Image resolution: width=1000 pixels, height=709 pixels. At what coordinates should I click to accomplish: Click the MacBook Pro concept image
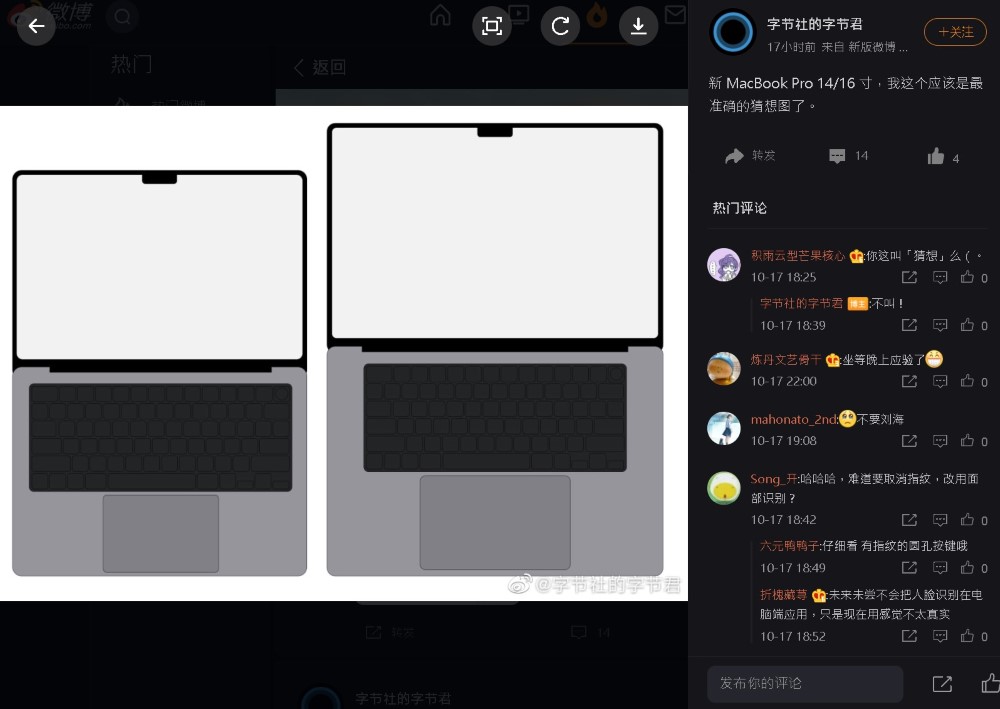pyautogui.click(x=344, y=353)
